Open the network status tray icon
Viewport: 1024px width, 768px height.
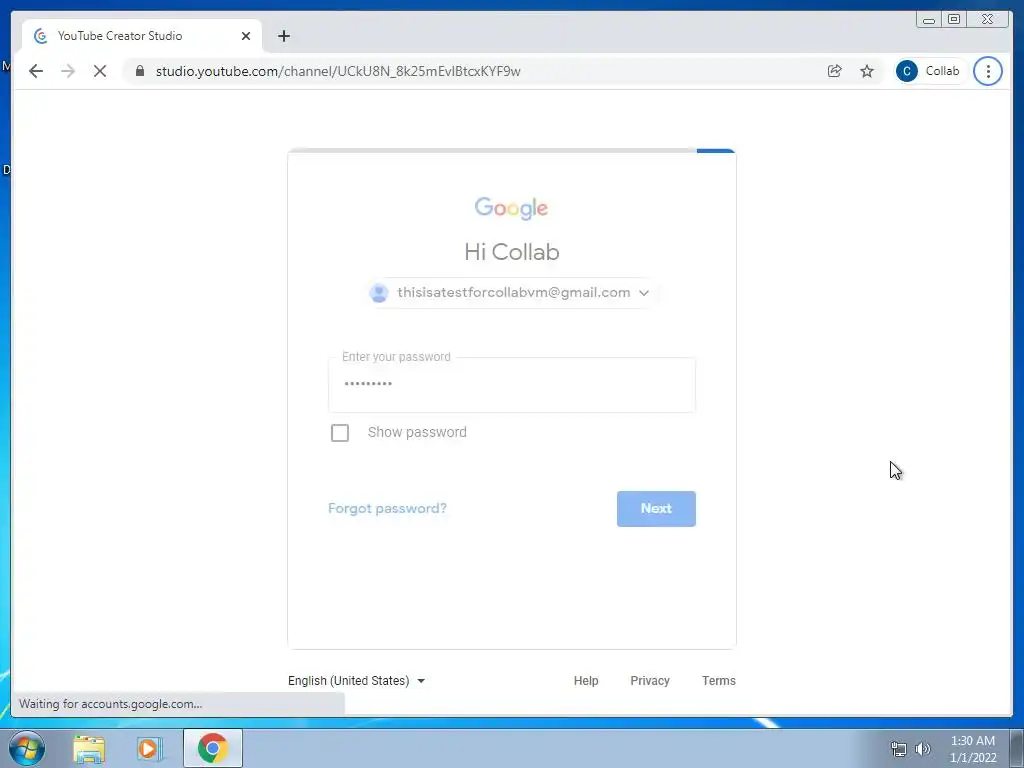click(899, 749)
